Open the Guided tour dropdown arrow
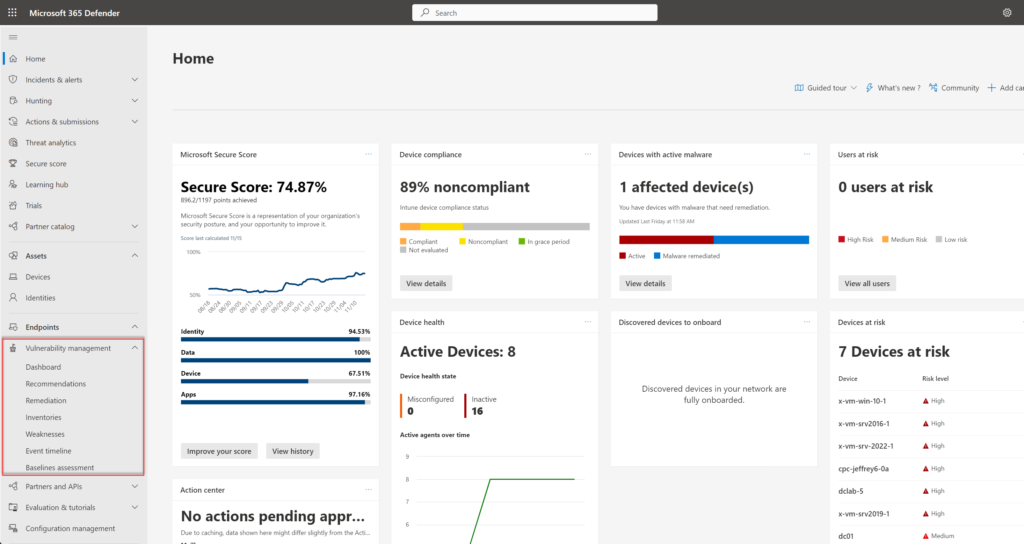 coord(854,88)
